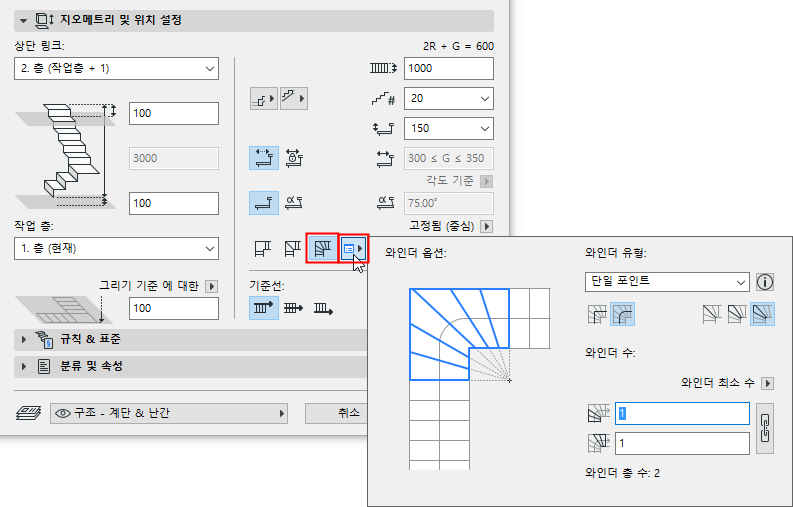This screenshot has height=507, width=793.
Task: Open the winder options popup button
Action: (x=354, y=248)
